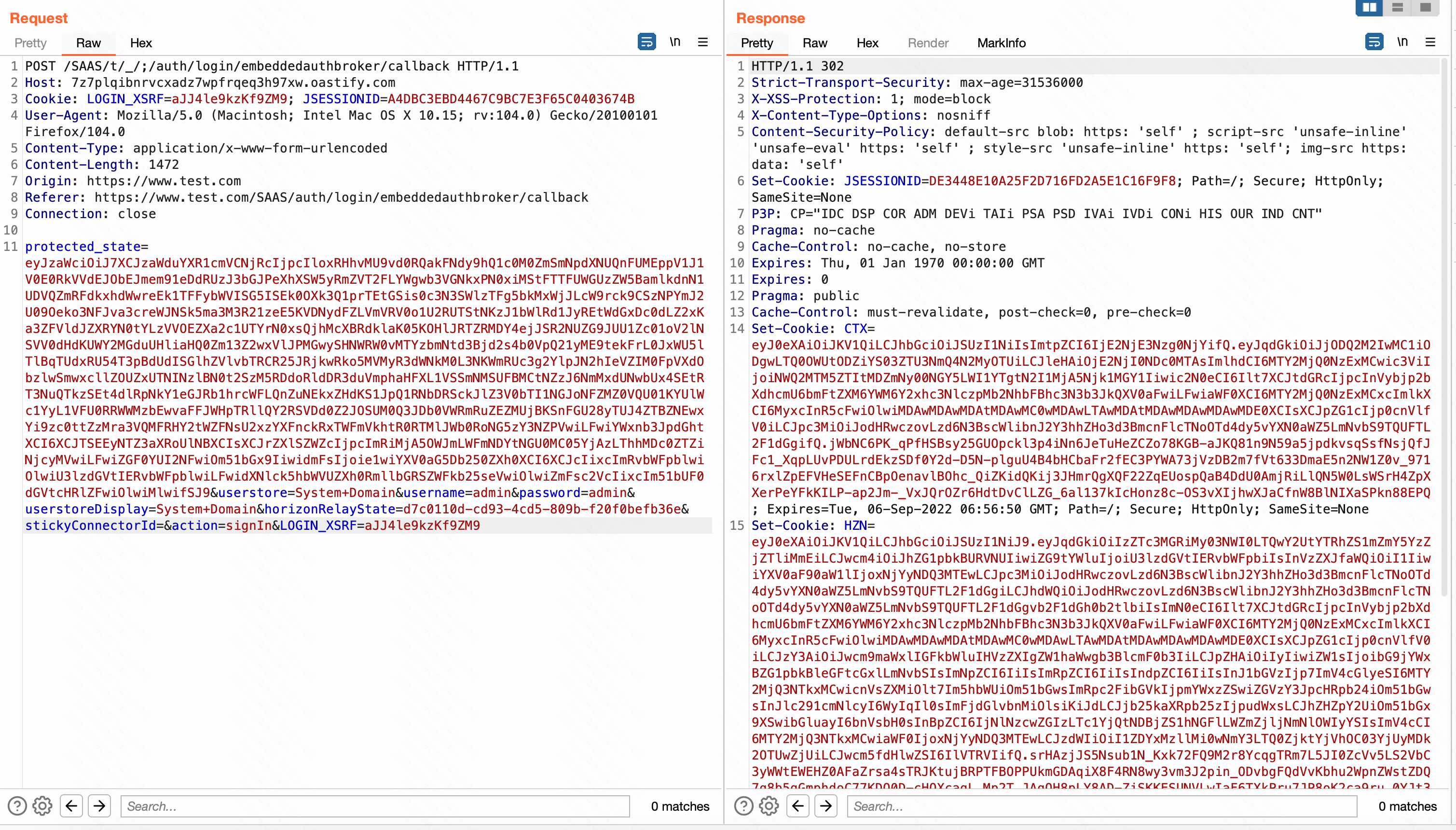
Task: Switch to combined tabbed layout view
Action: pos(1425,7)
